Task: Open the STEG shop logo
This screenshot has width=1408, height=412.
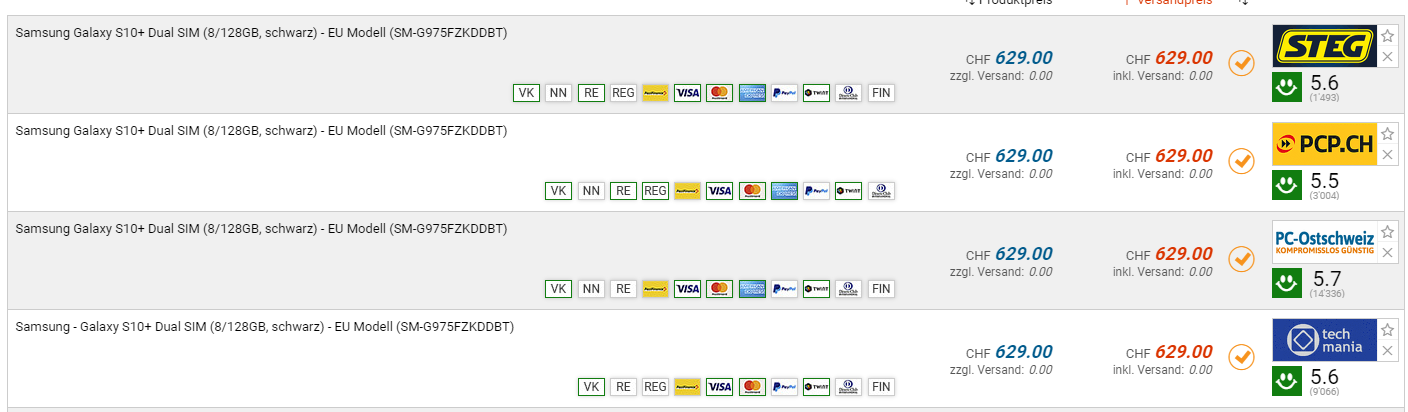Action: tap(1324, 46)
